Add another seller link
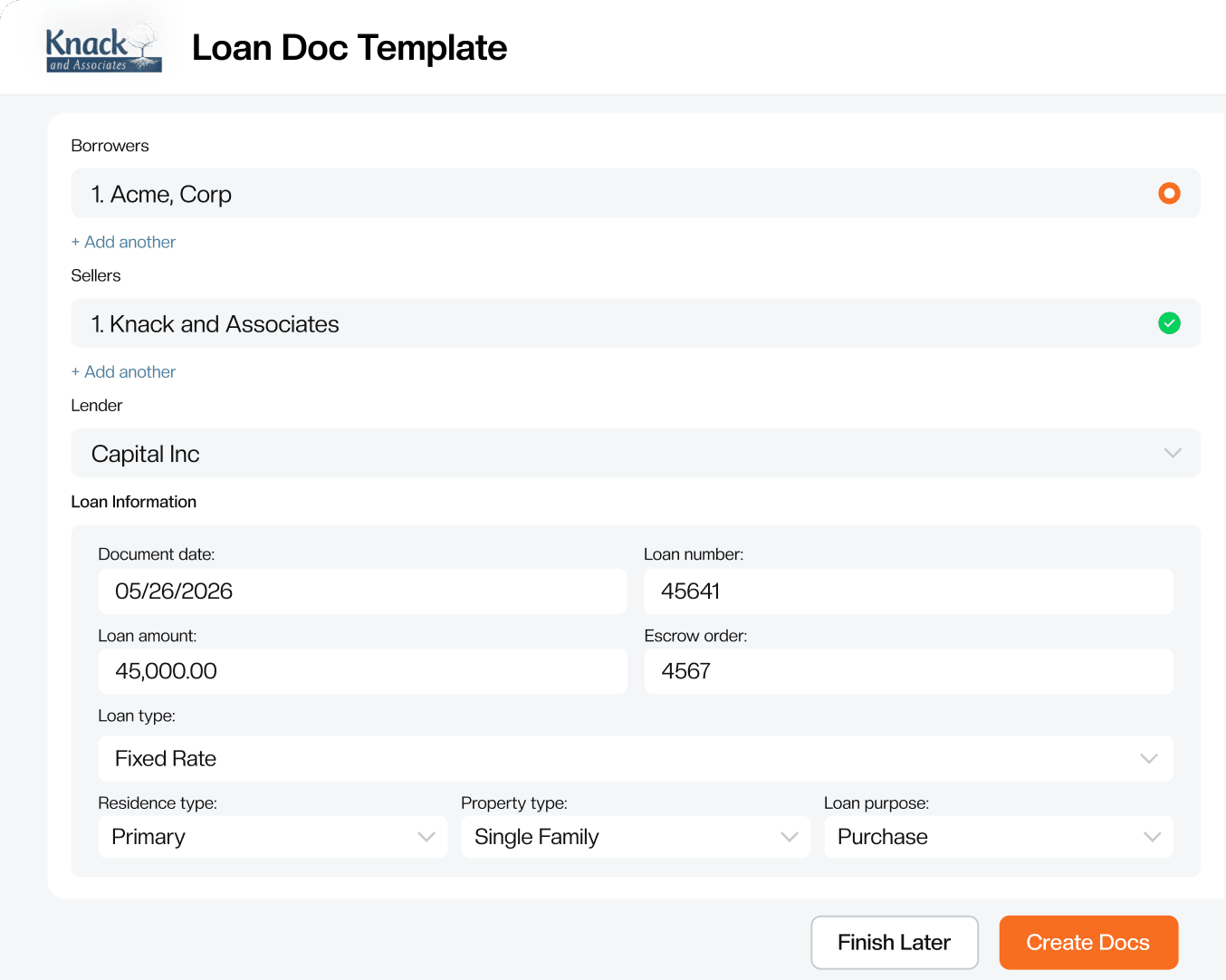1226x980 pixels. coord(124,372)
